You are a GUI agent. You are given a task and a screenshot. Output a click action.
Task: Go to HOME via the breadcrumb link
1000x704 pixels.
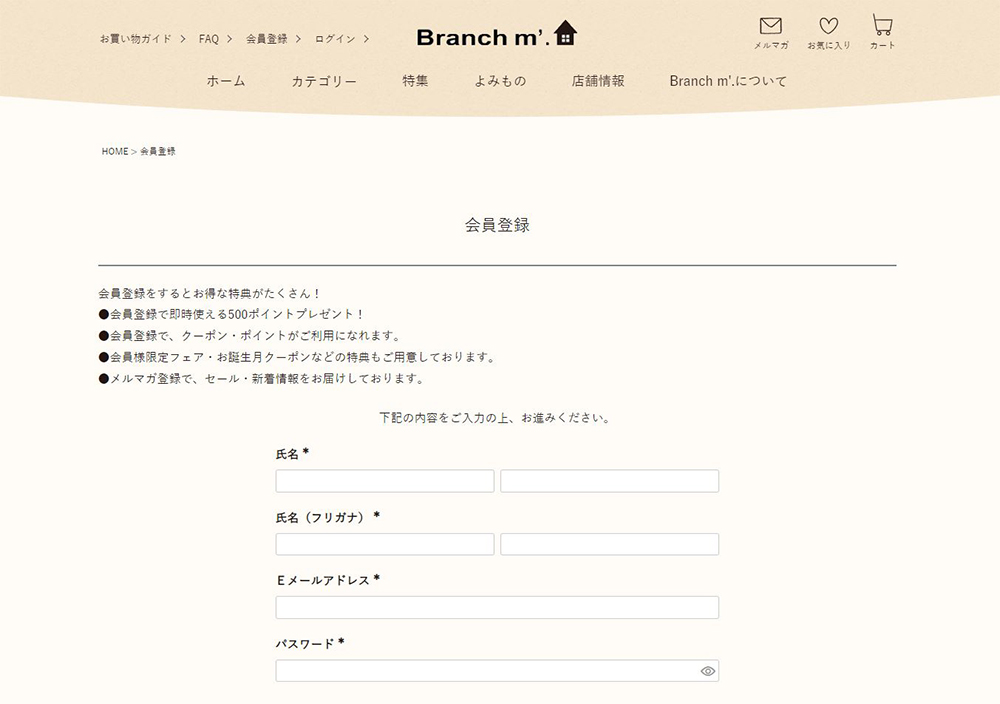pyautogui.click(x=112, y=151)
